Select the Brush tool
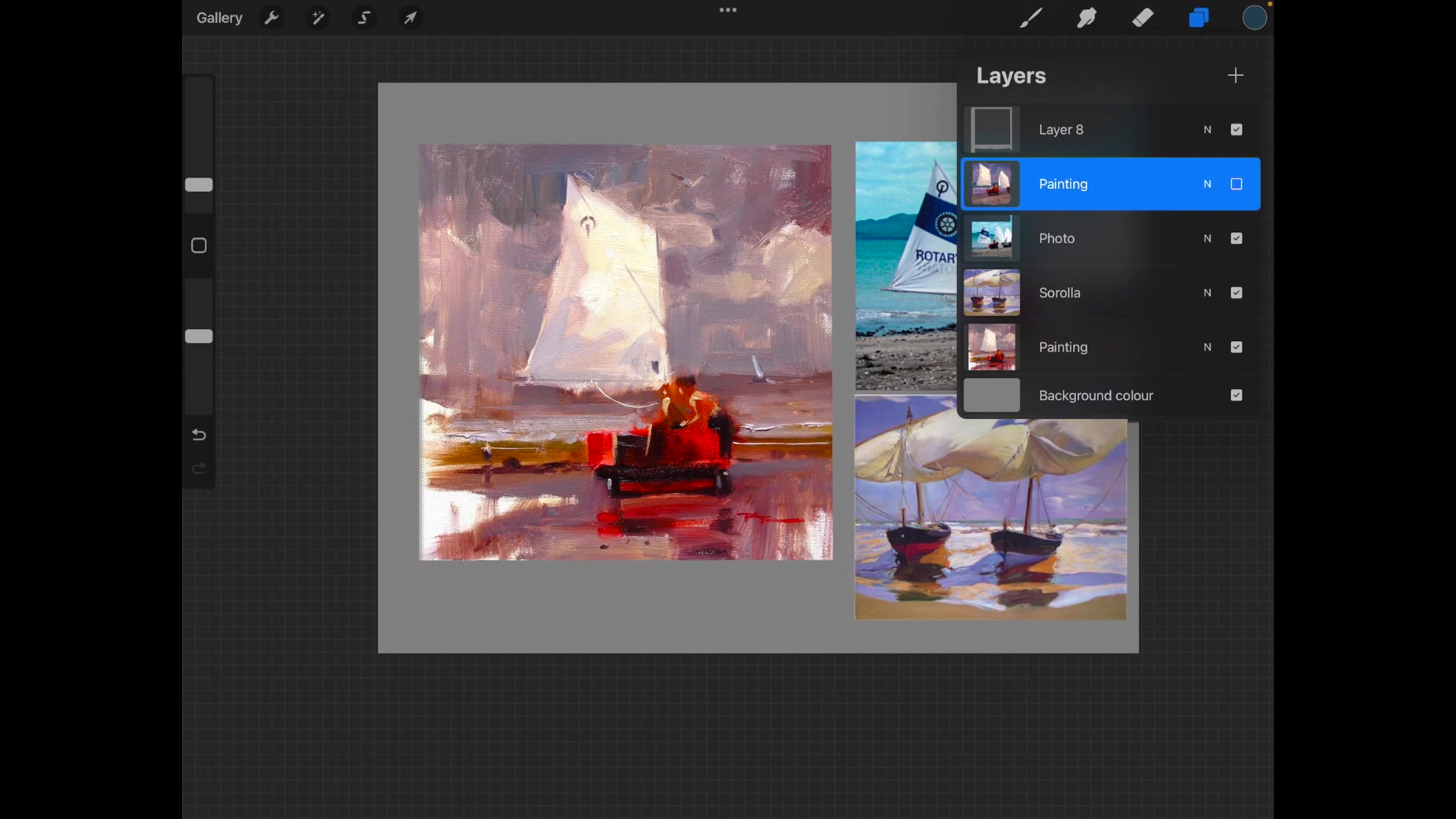1456x819 pixels. 1031,17
